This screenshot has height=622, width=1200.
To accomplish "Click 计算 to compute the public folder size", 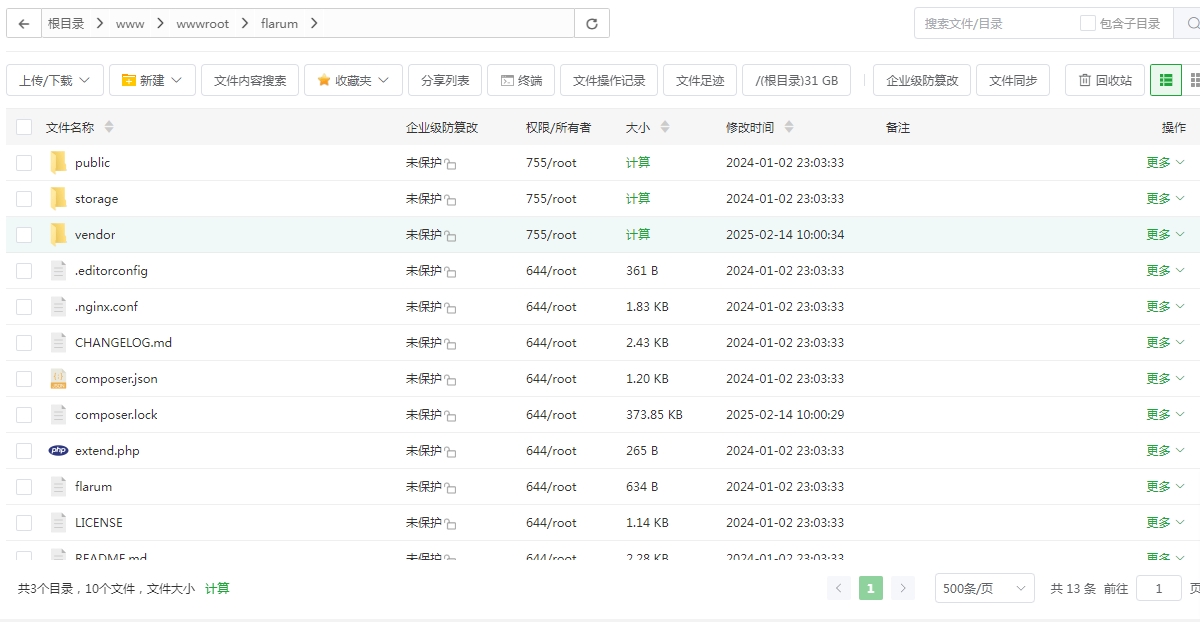I will point(637,162).
